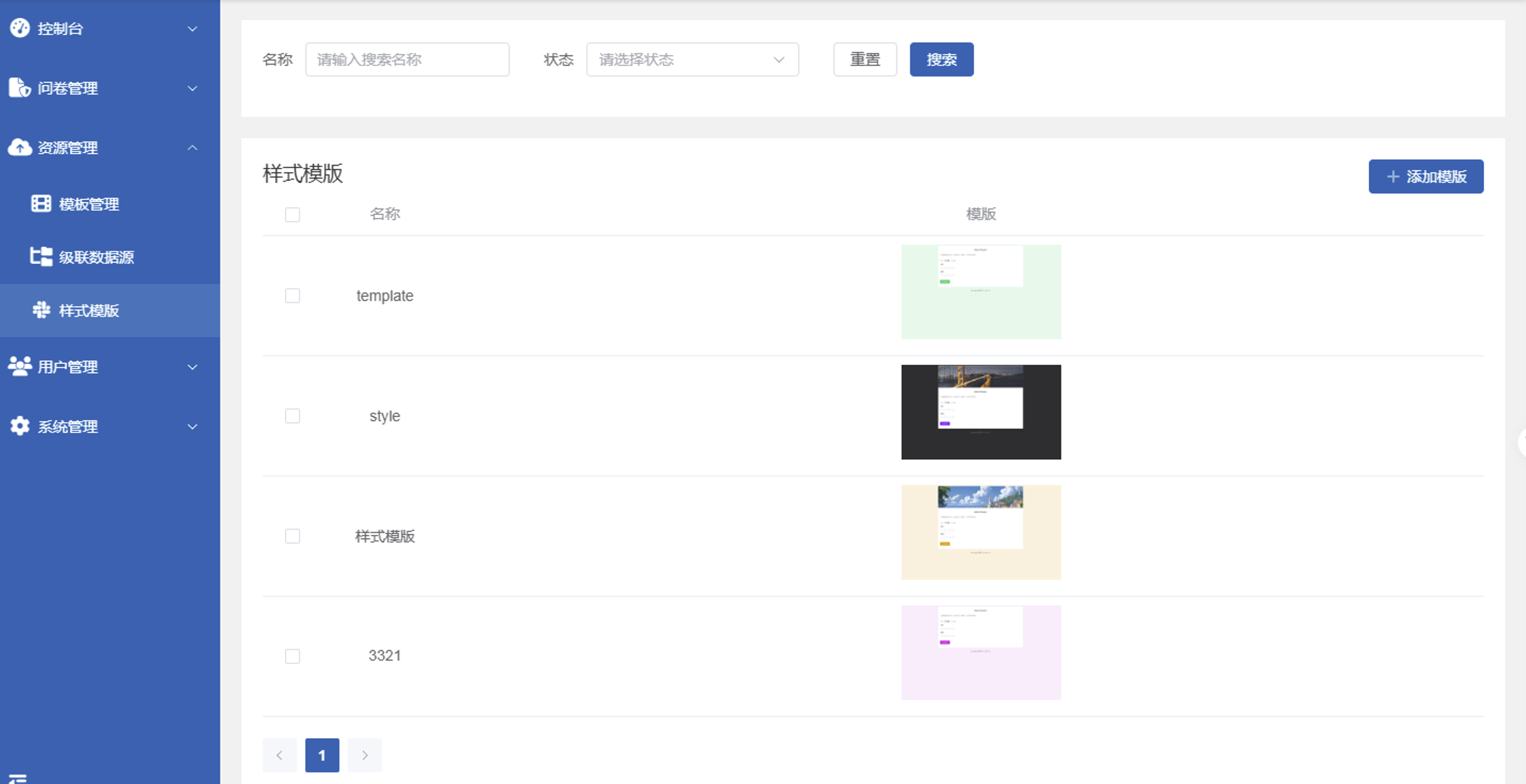Screen dimensions: 1526x784
Task: Click the 模版 column header
Action: (981, 214)
